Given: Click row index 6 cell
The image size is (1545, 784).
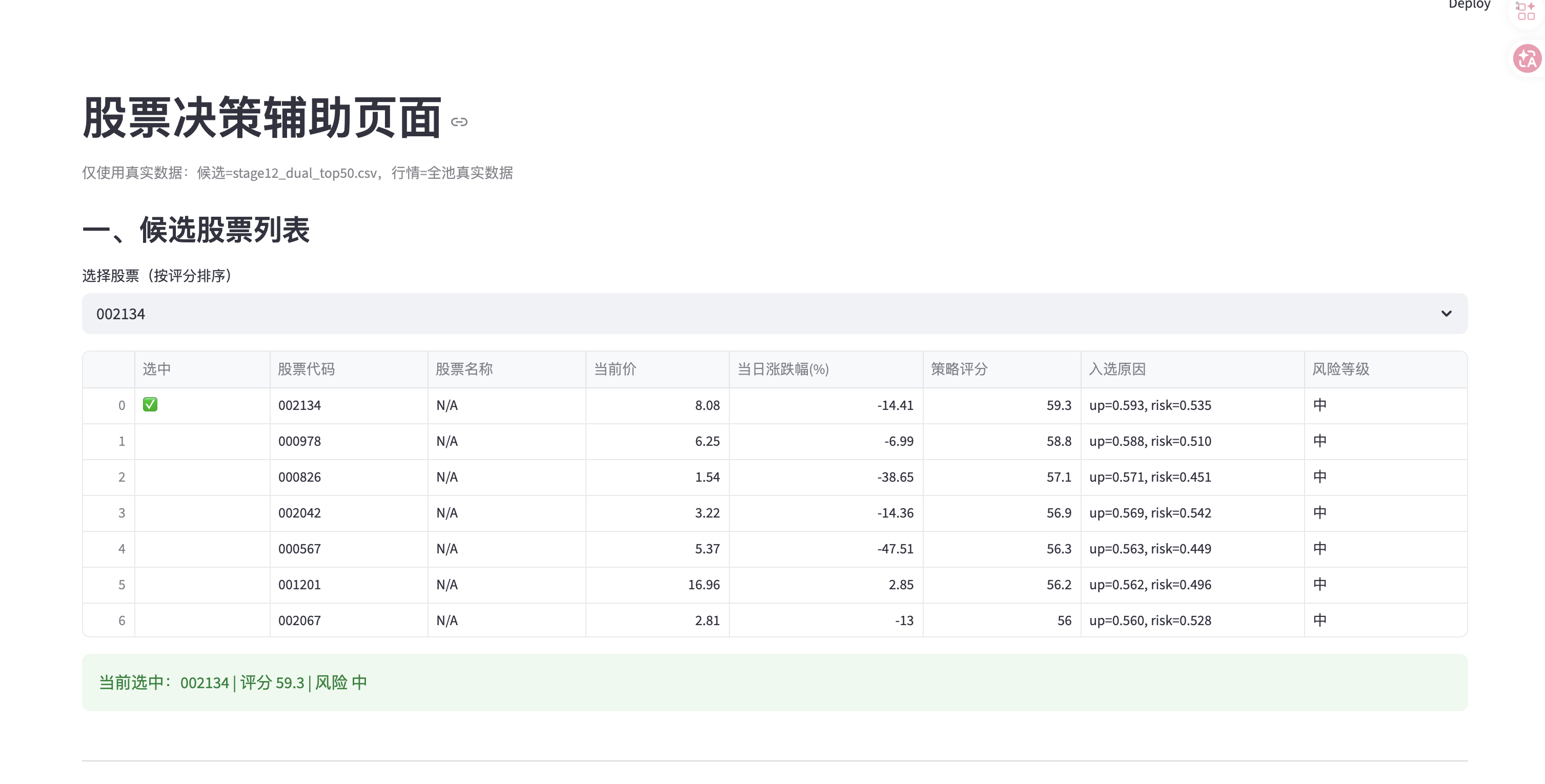Looking at the screenshot, I should (x=122, y=621).
